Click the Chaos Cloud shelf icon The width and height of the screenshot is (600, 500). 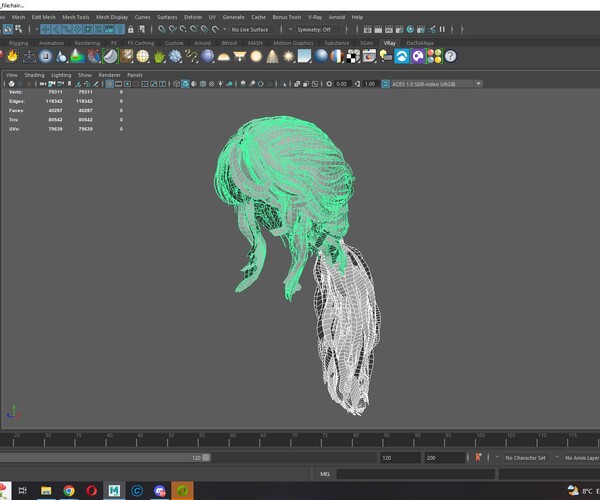click(402, 57)
